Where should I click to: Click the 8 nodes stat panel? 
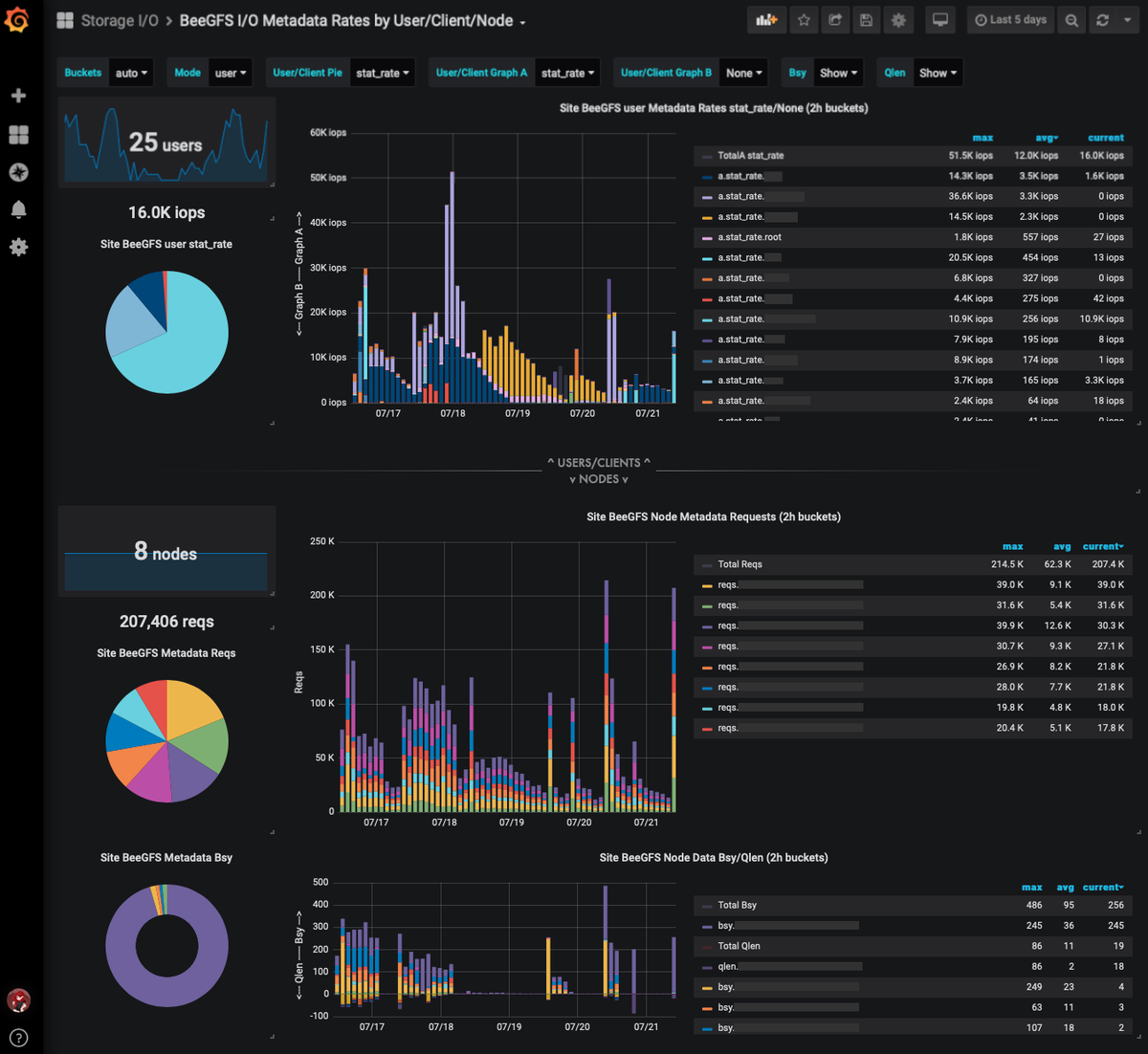coord(166,551)
